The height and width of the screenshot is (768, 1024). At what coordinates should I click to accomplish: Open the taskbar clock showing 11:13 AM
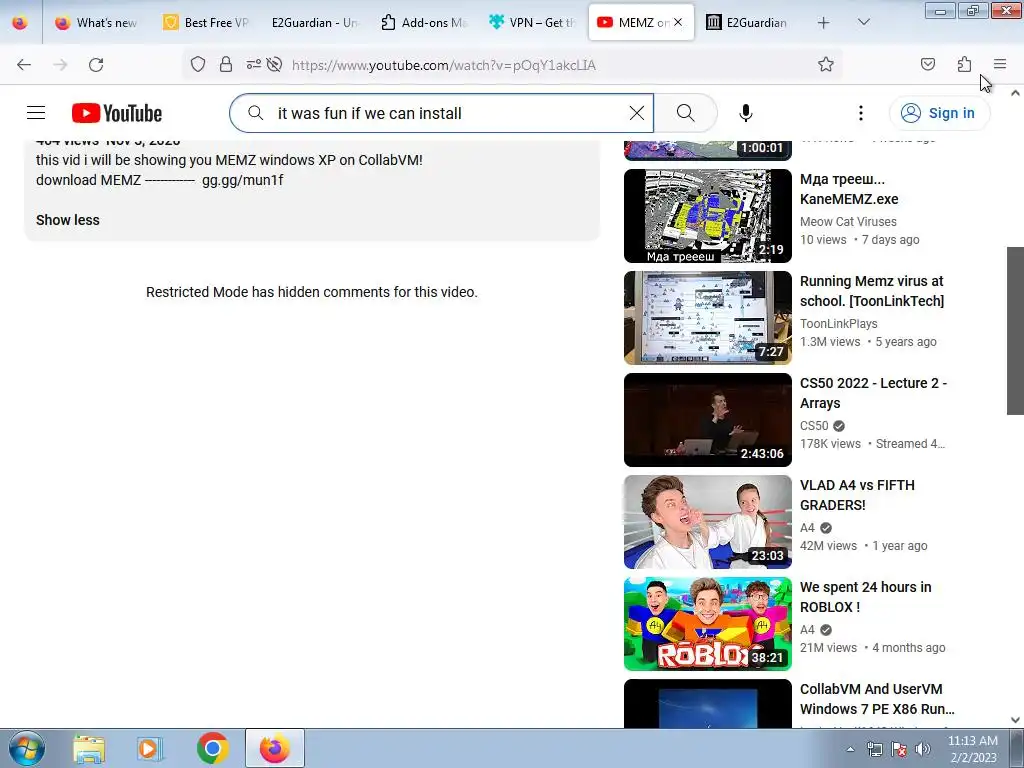972,749
